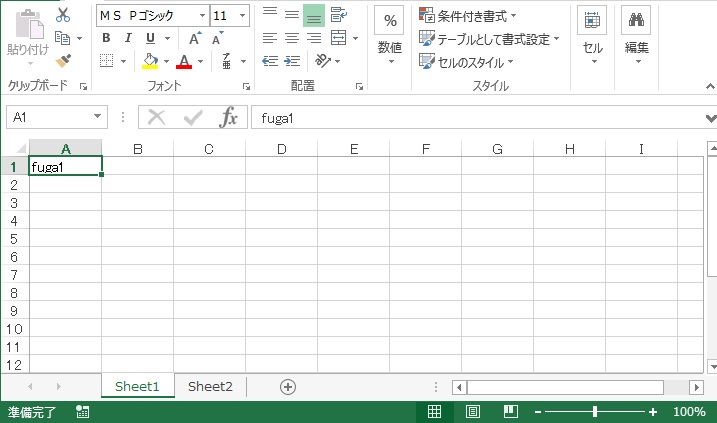Expand fill color dropdown arrow
Screen dimensions: 717x423
coord(166,61)
